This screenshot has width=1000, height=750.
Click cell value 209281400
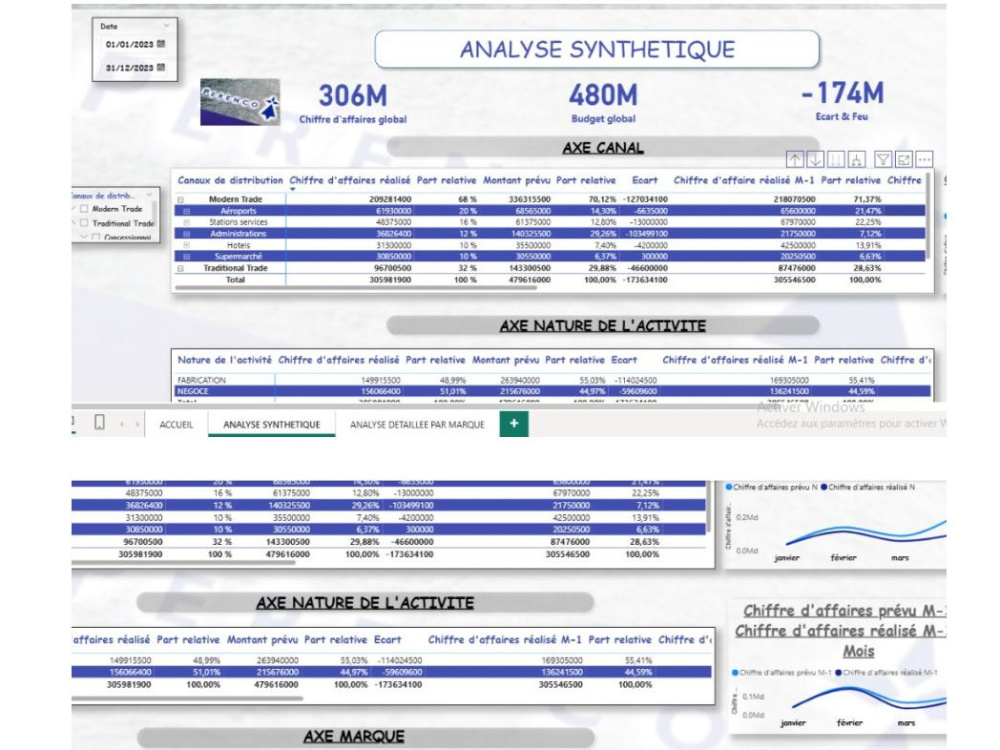click(x=390, y=200)
